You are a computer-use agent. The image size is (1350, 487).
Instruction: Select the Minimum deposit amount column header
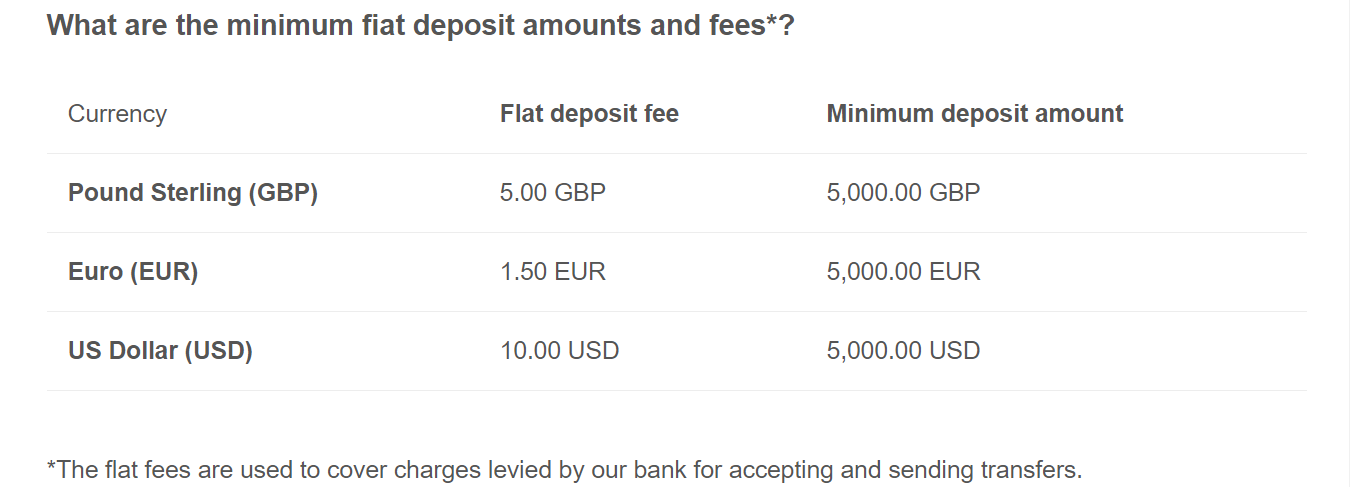point(975,114)
